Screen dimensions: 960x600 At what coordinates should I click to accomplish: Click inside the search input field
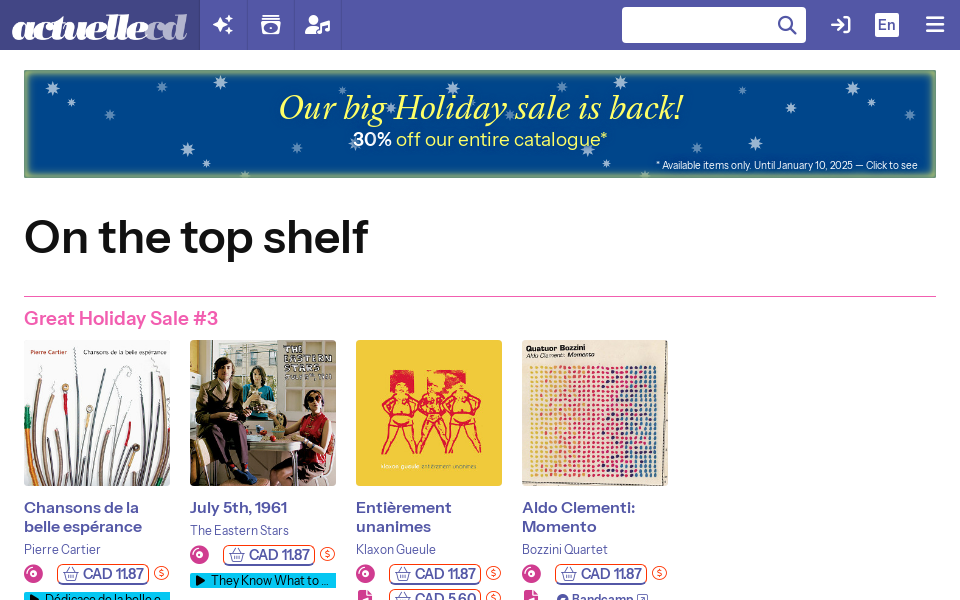tap(700, 24)
